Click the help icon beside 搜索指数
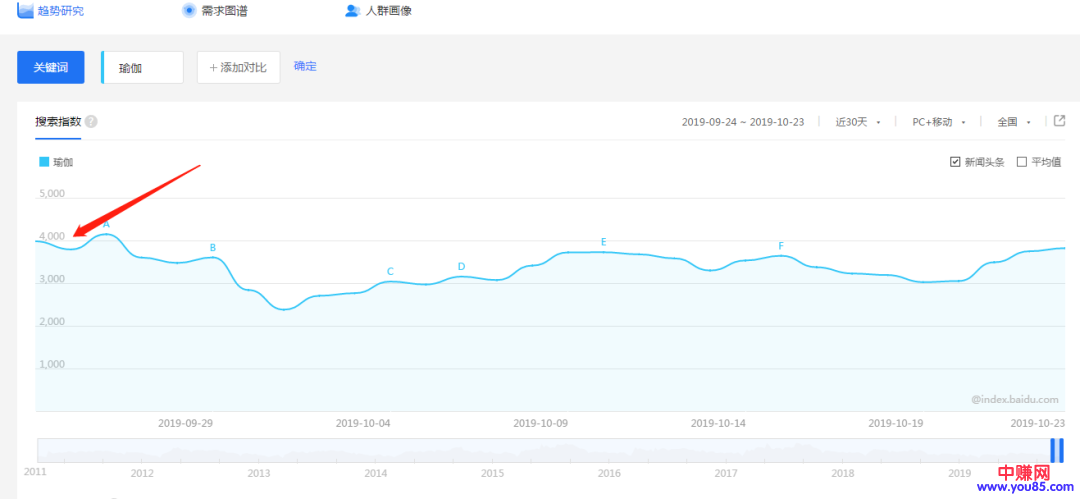Viewport: 1080px width, 499px height. [x=91, y=122]
